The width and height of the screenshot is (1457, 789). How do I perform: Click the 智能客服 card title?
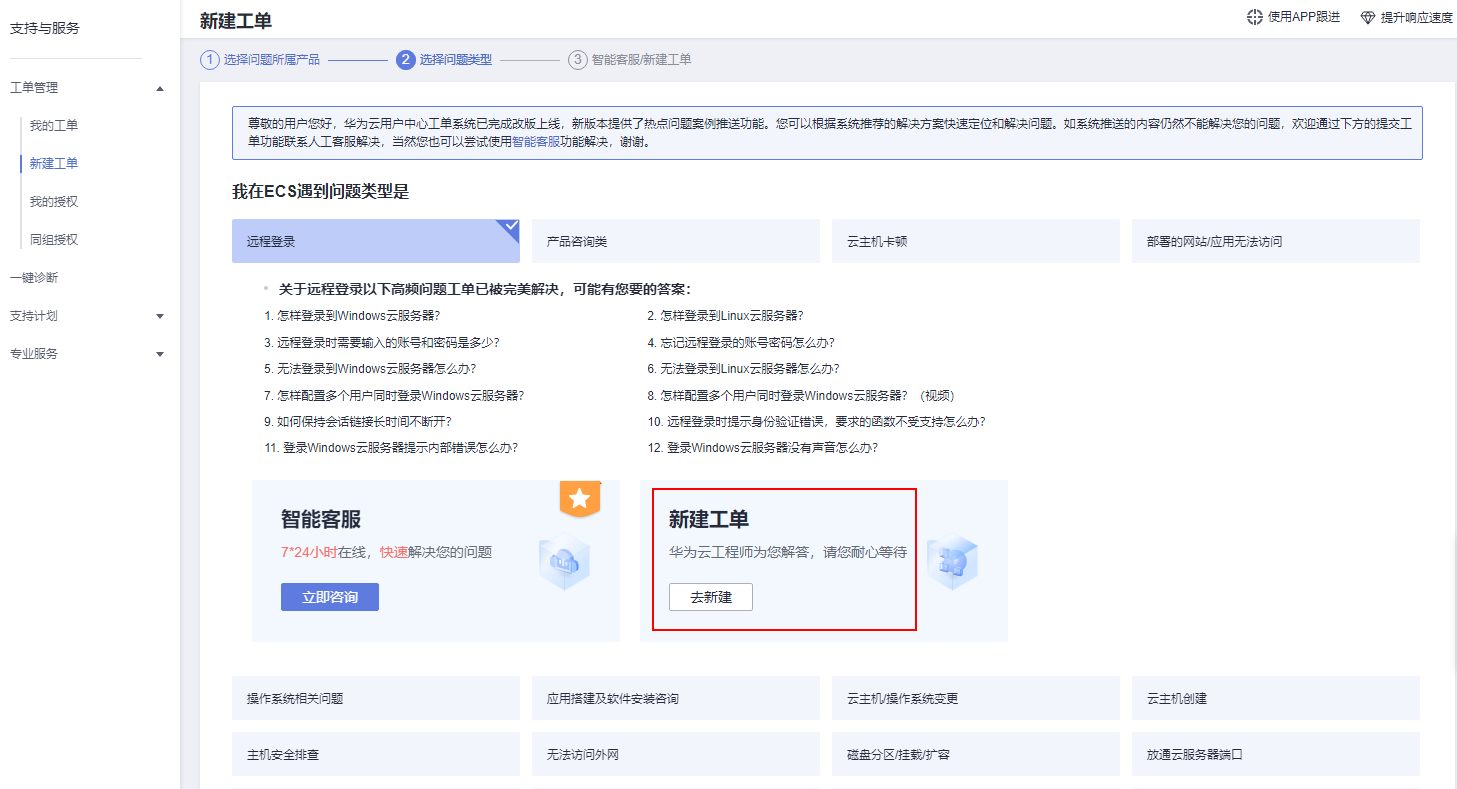click(321, 520)
